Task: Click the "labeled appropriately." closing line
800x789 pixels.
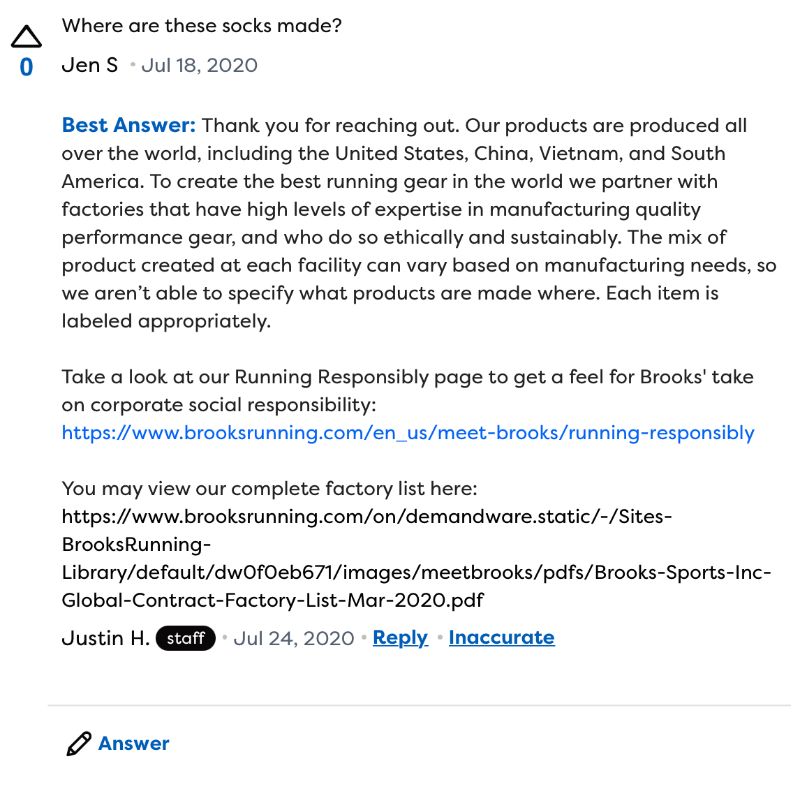Action: click(x=166, y=321)
